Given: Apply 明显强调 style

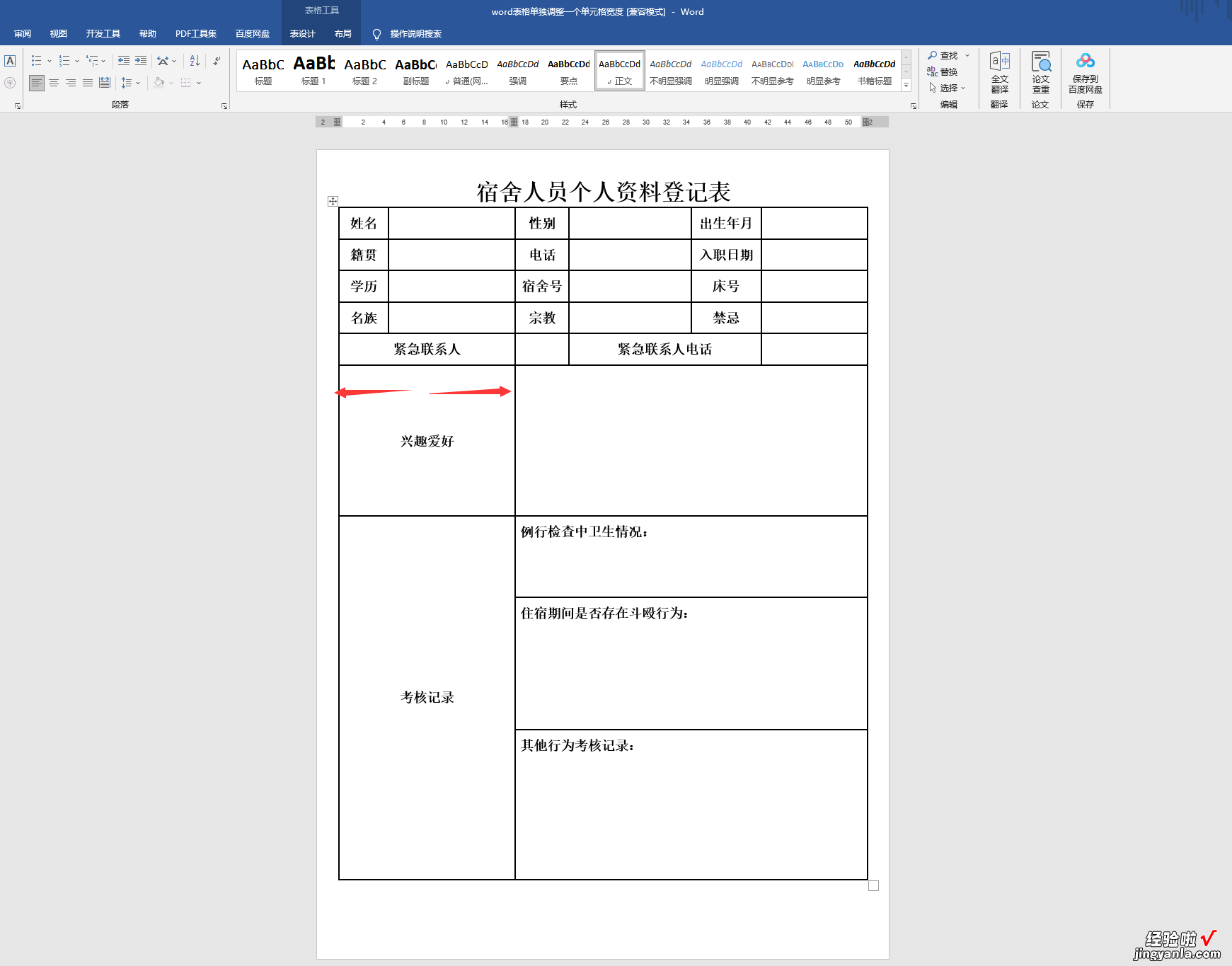Looking at the screenshot, I should click(x=722, y=71).
